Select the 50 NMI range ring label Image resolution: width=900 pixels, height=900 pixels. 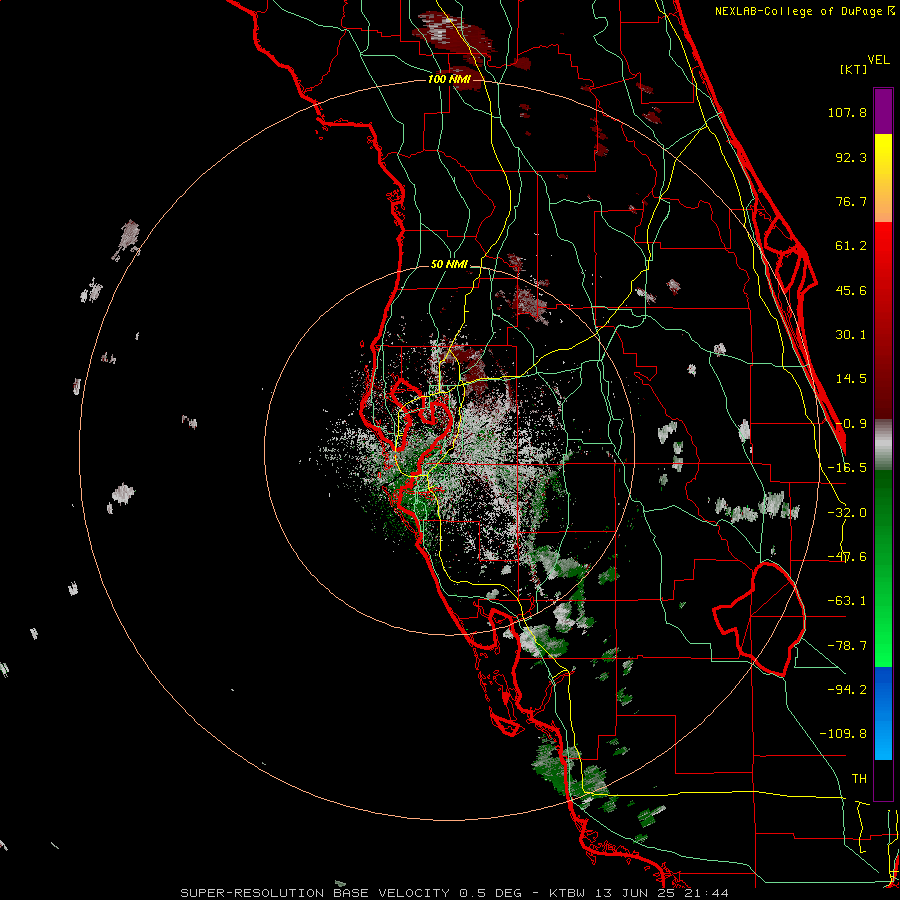click(x=449, y=265)
